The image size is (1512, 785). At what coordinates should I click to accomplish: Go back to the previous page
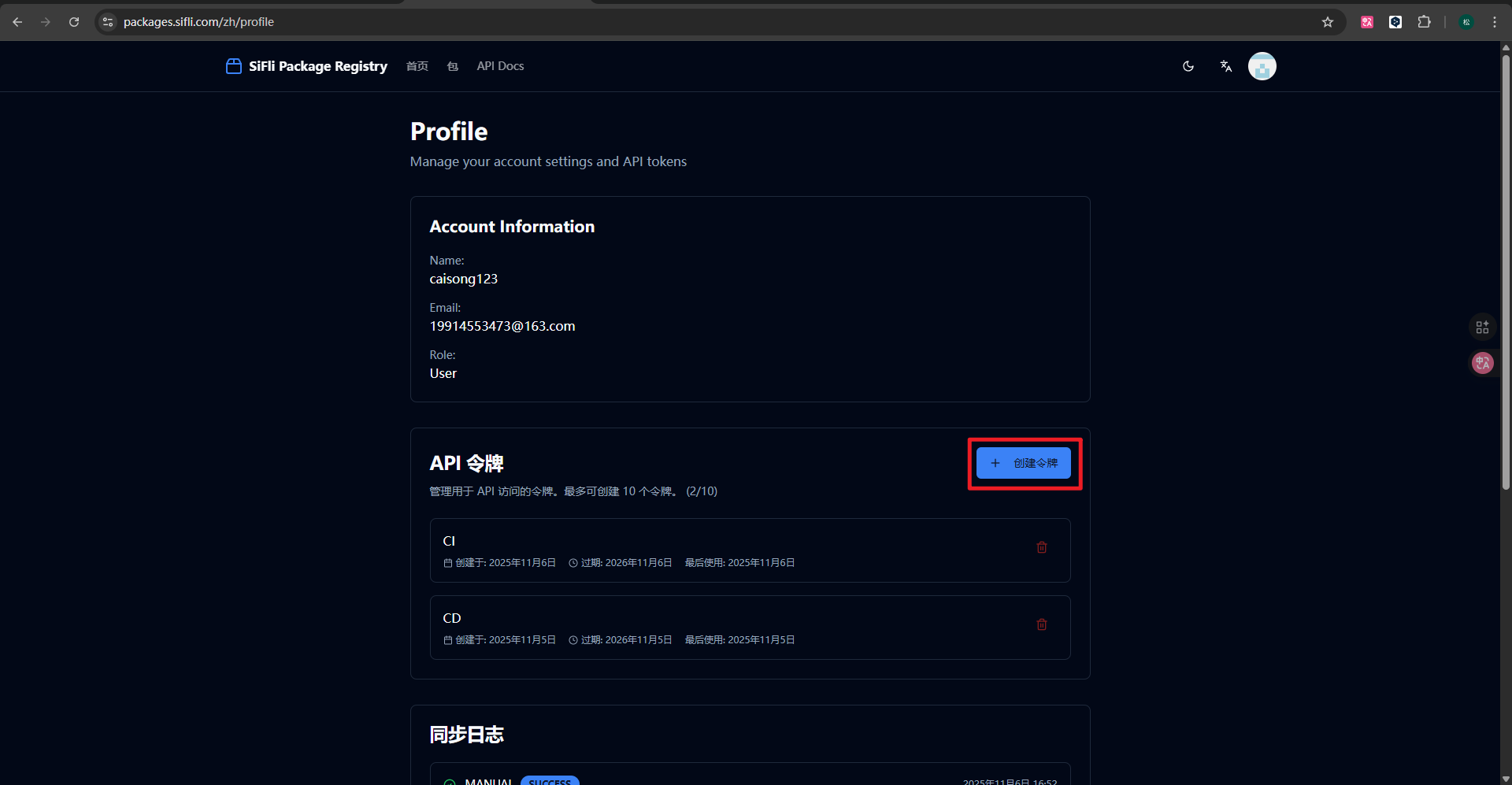pyautogui.click(x=17, y=22)
